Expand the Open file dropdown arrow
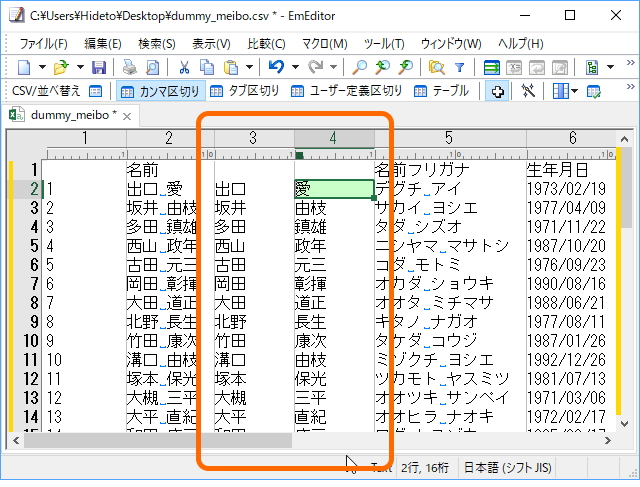This screenshot has height=487, width=640. [x=80, y=67]
